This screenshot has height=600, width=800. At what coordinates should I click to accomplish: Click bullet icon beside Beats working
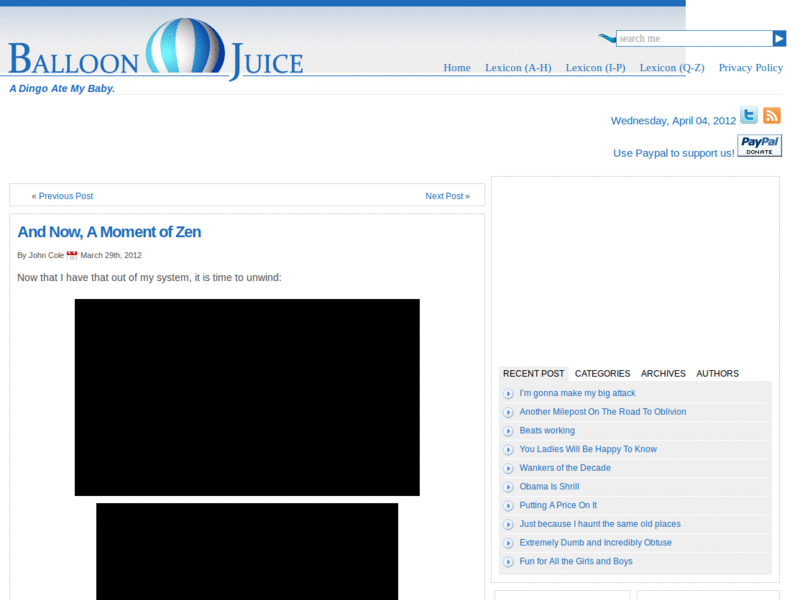coord(508,431)
